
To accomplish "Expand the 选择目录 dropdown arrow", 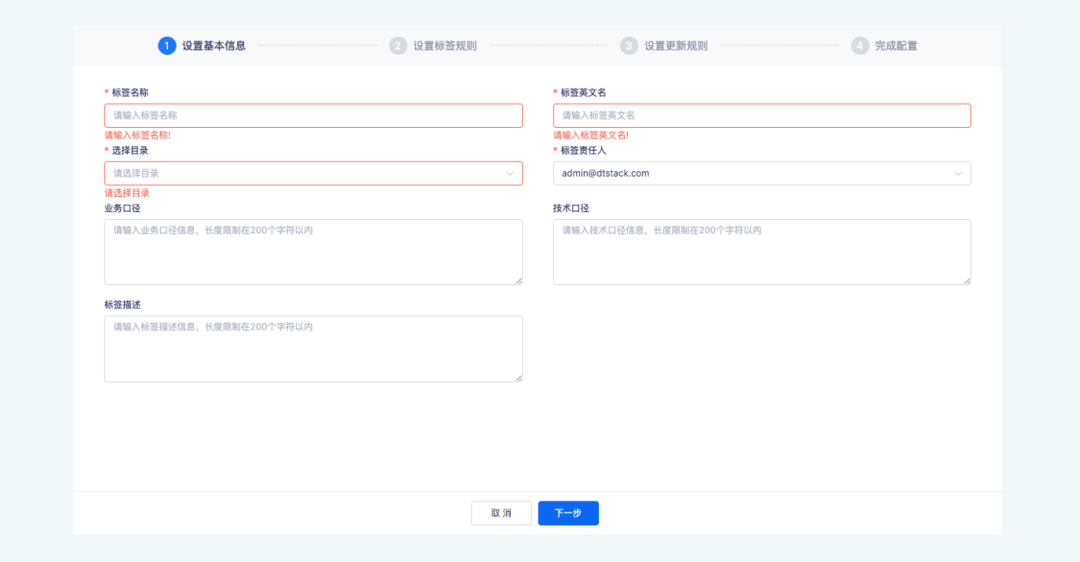I will point(509,173).
